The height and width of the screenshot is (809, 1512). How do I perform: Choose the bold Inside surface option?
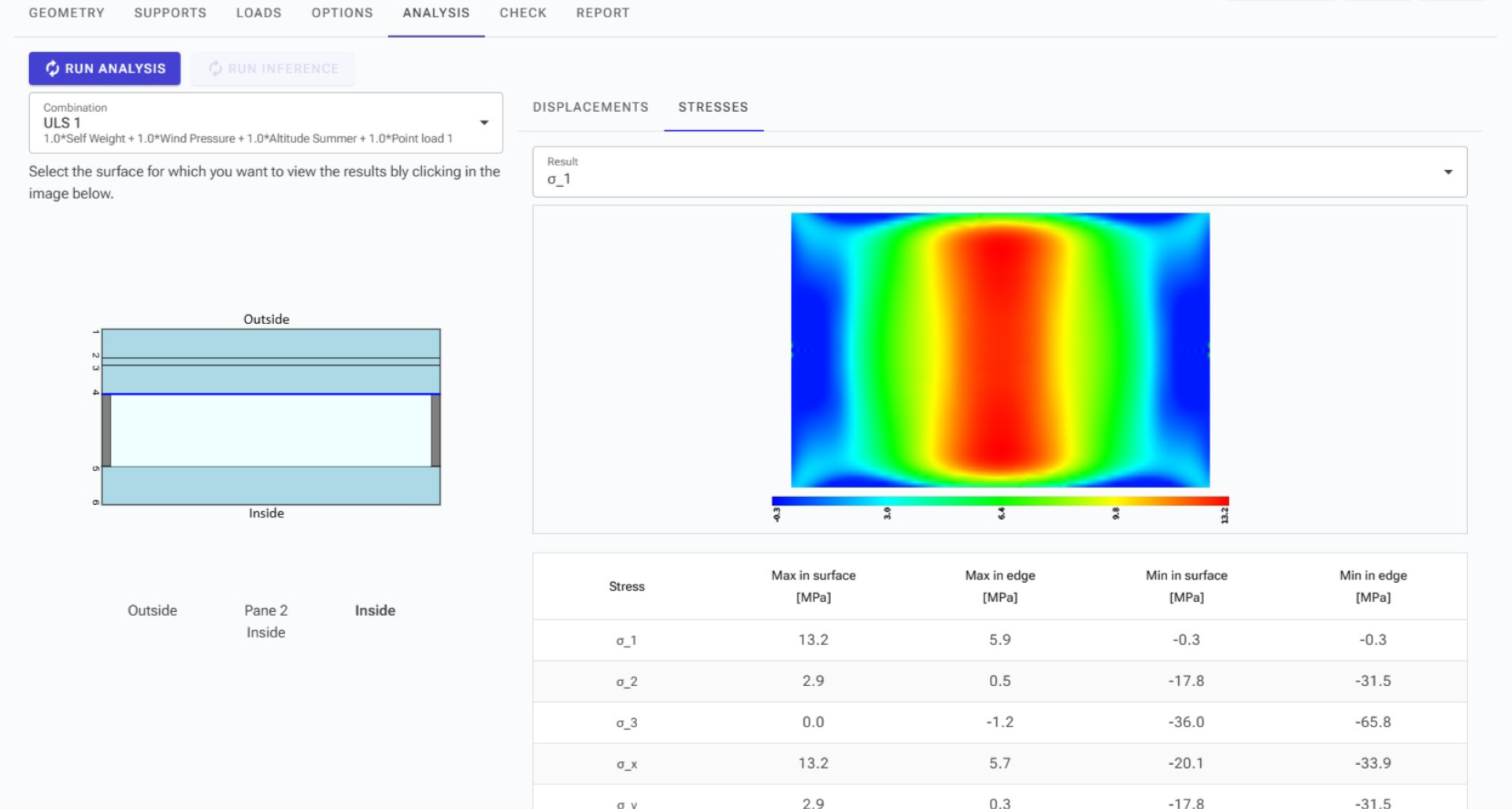[x=375, y=610]
